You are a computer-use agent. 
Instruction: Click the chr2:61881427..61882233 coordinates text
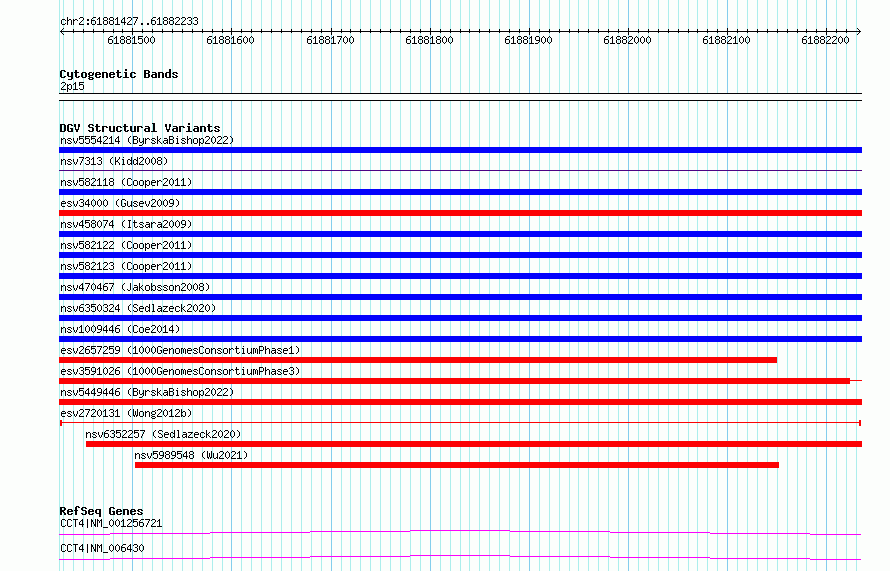[129, 22]
